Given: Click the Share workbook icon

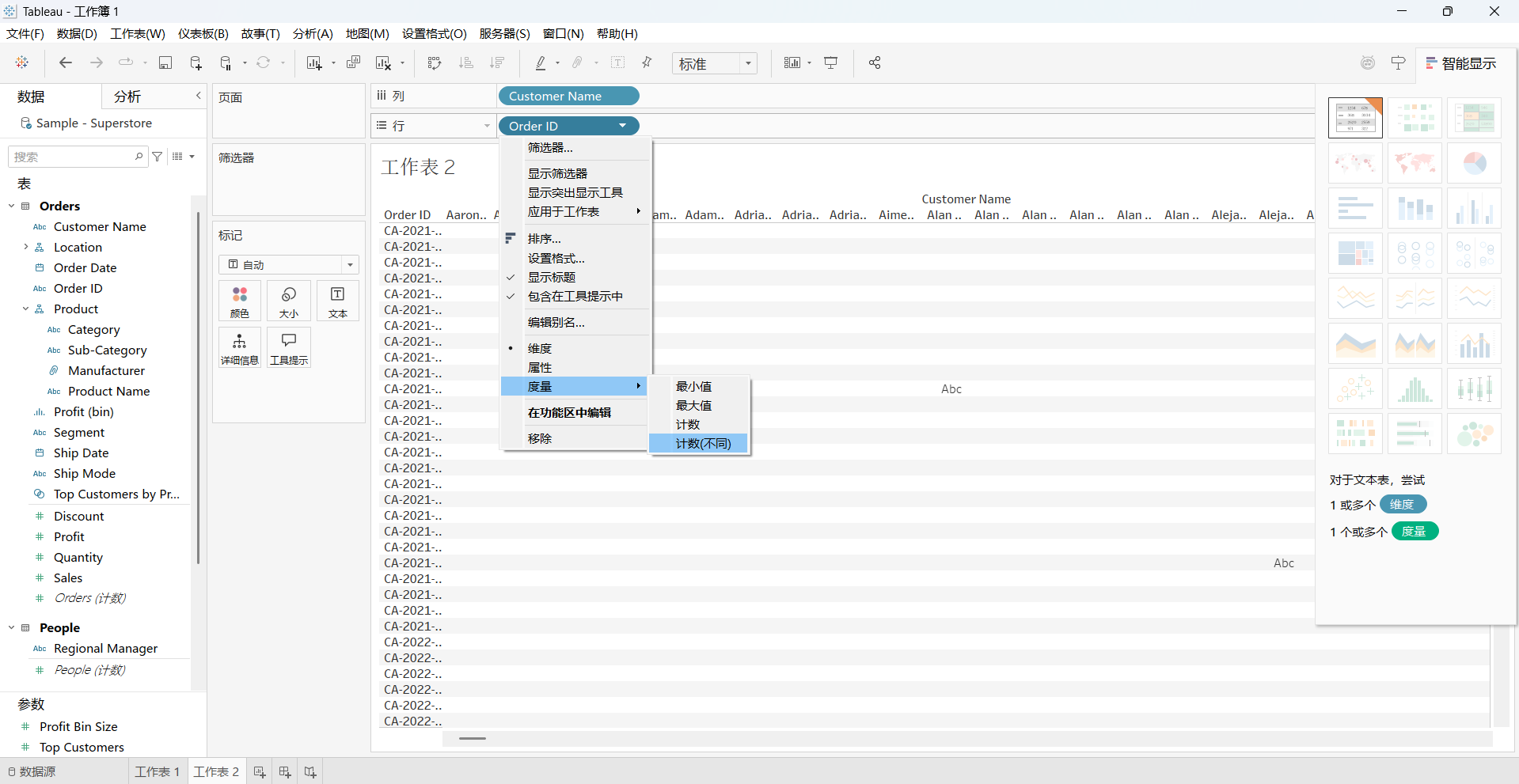Looking at the screenshot, I should pyautogui.click(x=875, y=62).
